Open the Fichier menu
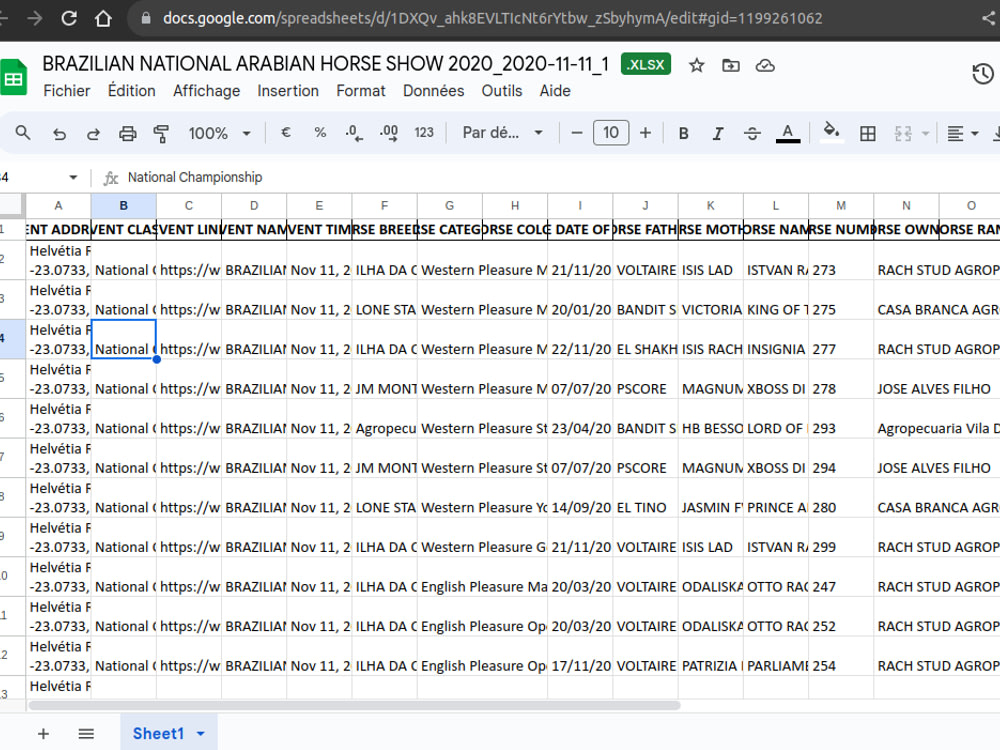This screenshot has width=1000, height=750. [x=66, y=91]
